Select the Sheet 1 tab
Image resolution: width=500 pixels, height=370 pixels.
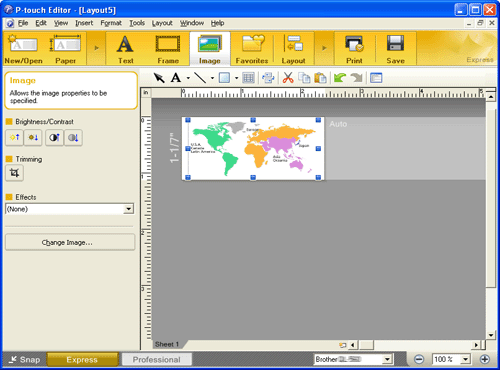point(167,344)
